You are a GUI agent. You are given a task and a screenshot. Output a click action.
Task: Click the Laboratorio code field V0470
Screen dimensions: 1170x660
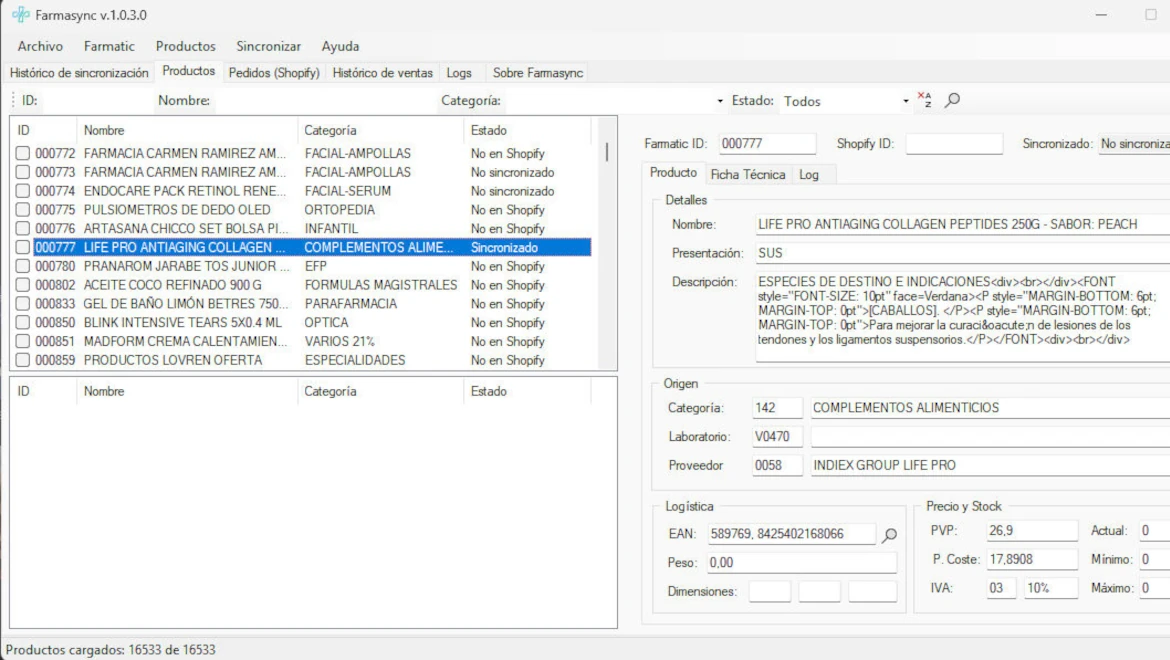click(778, 437)
